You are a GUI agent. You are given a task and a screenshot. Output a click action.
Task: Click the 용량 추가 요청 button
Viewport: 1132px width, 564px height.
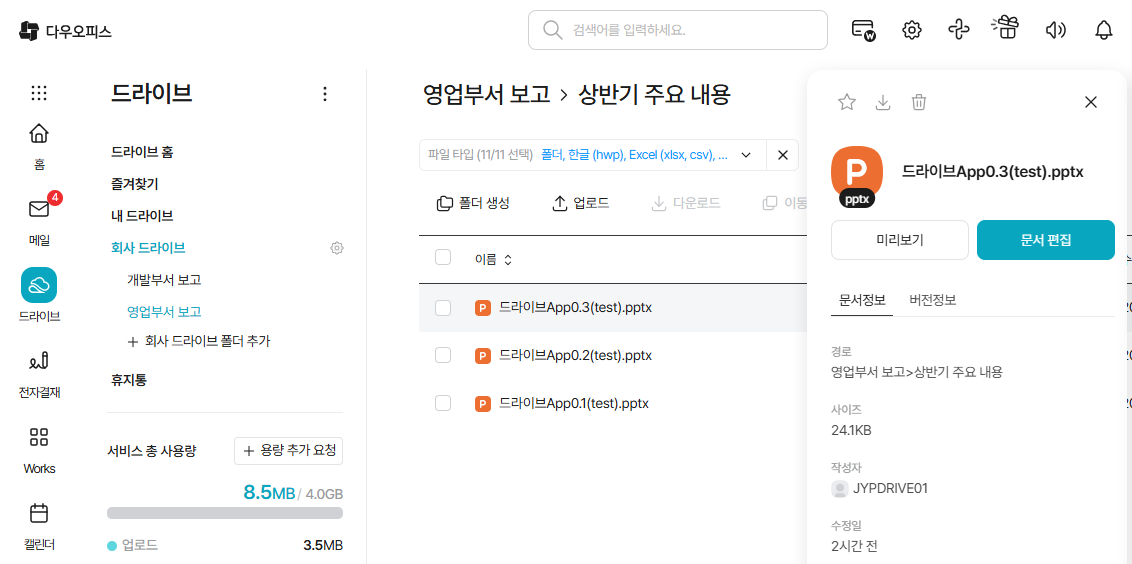(288, 451)
